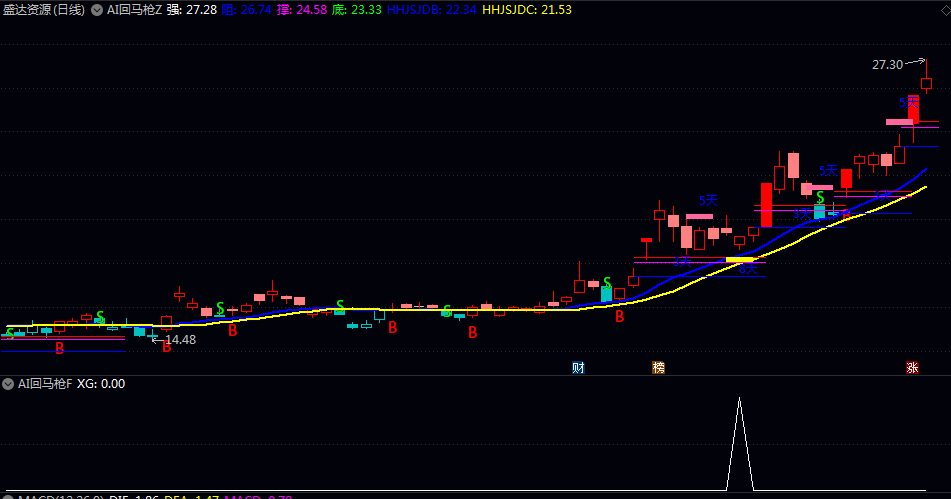This screenshot has height=499, width=951.
Task: Click the 财 financial report marker icon
Action: (x=578, y=367)
